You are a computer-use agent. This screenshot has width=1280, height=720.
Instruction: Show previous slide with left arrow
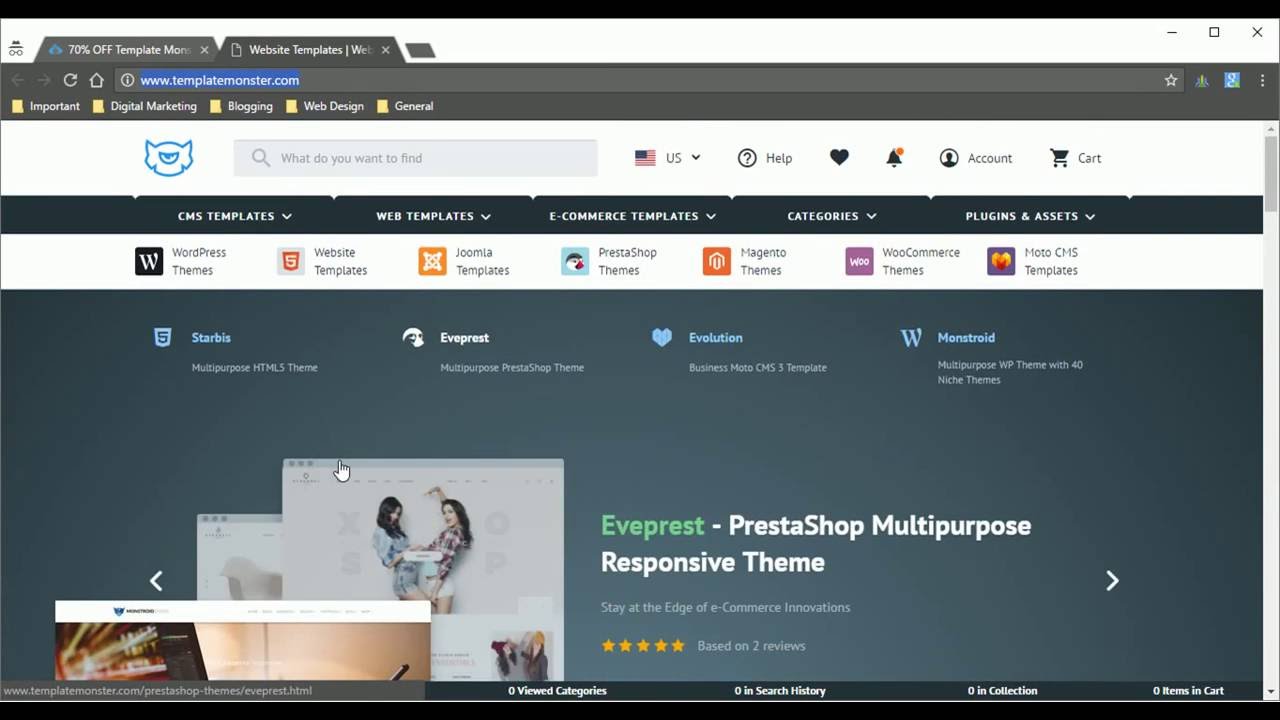[x=156, y=581]
